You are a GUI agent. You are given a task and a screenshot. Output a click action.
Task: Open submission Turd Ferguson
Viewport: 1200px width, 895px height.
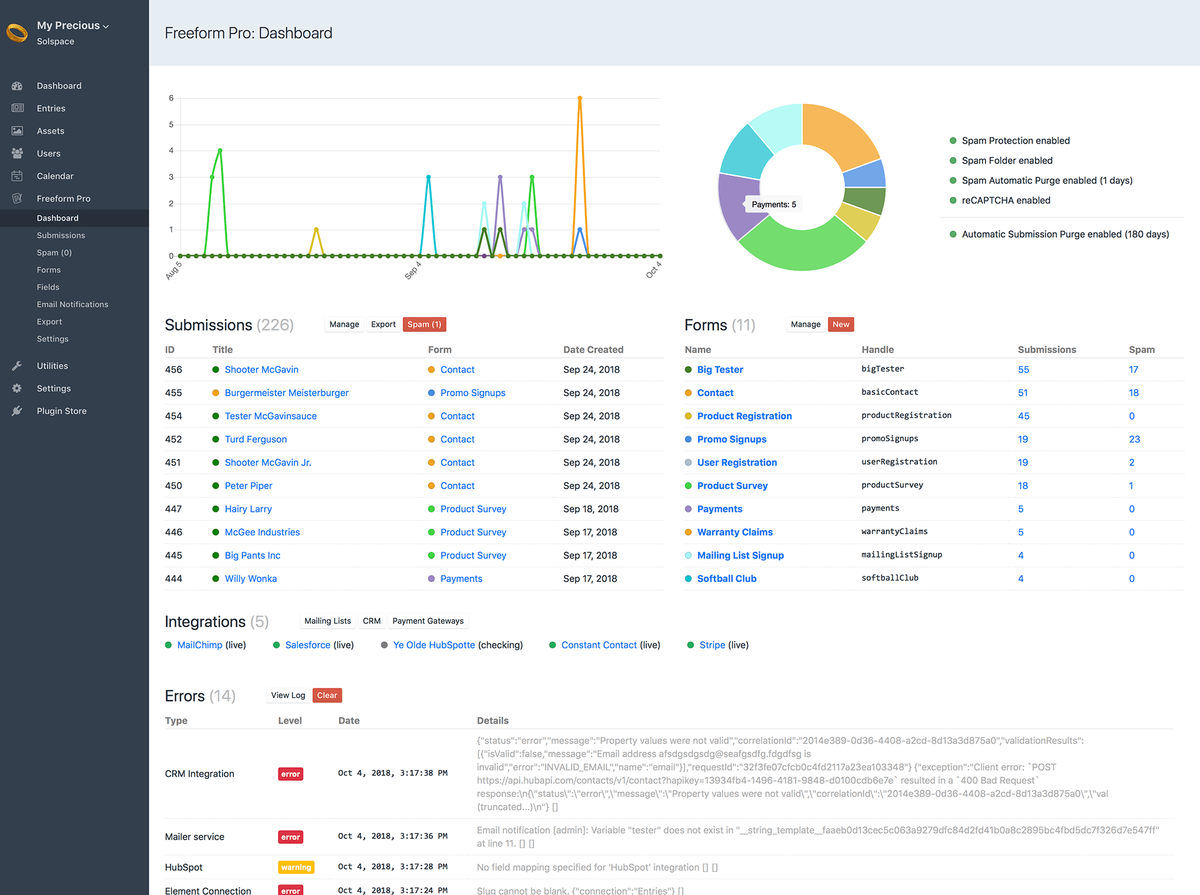tap(256, 439)
